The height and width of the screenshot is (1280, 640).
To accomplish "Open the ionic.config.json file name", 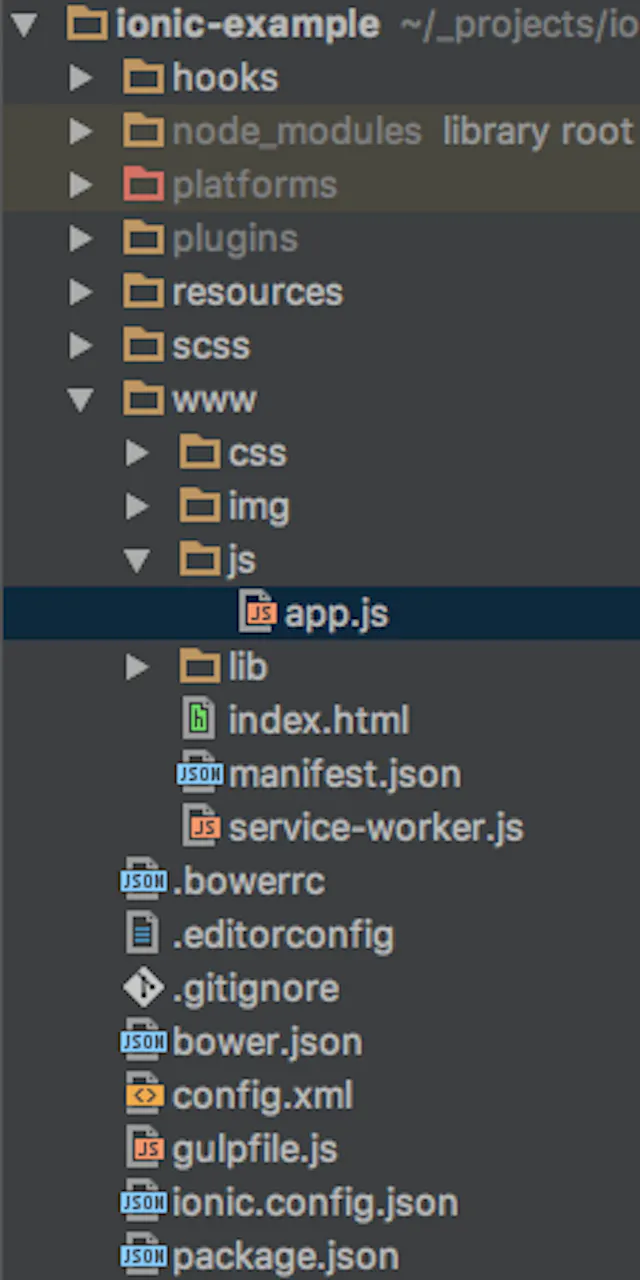I will click(x=315, y=1204).
